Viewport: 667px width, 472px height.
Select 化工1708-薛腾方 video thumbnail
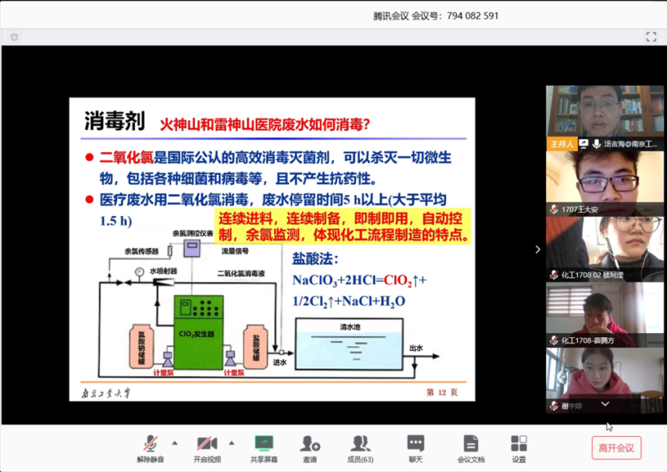point(603,313)
